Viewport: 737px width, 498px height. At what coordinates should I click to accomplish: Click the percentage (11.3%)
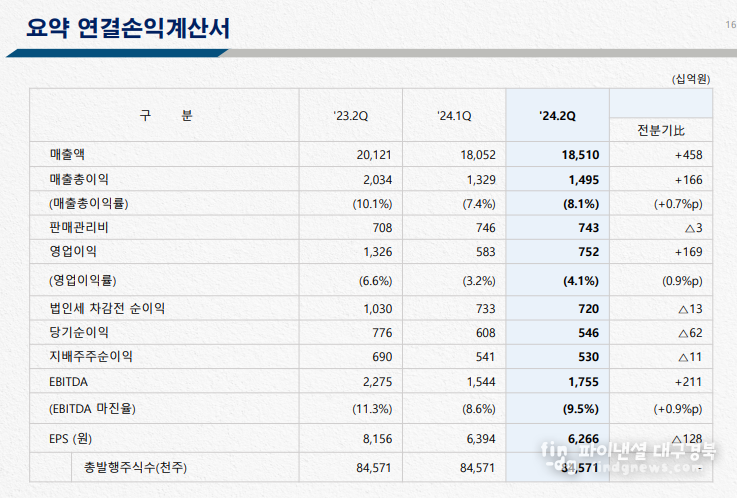coord(372,409)
